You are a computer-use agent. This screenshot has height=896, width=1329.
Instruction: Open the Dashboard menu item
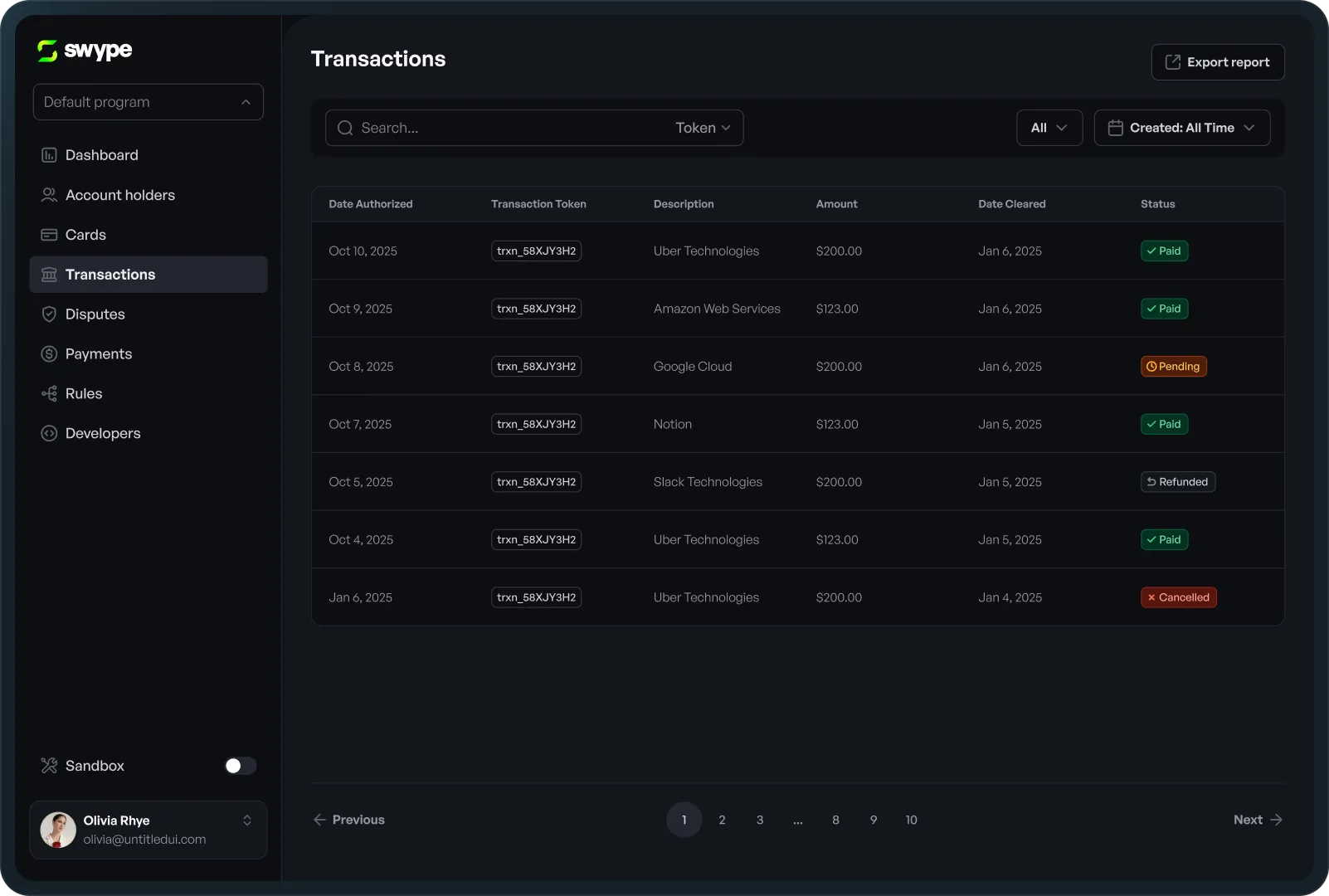(x=148, y=155)
